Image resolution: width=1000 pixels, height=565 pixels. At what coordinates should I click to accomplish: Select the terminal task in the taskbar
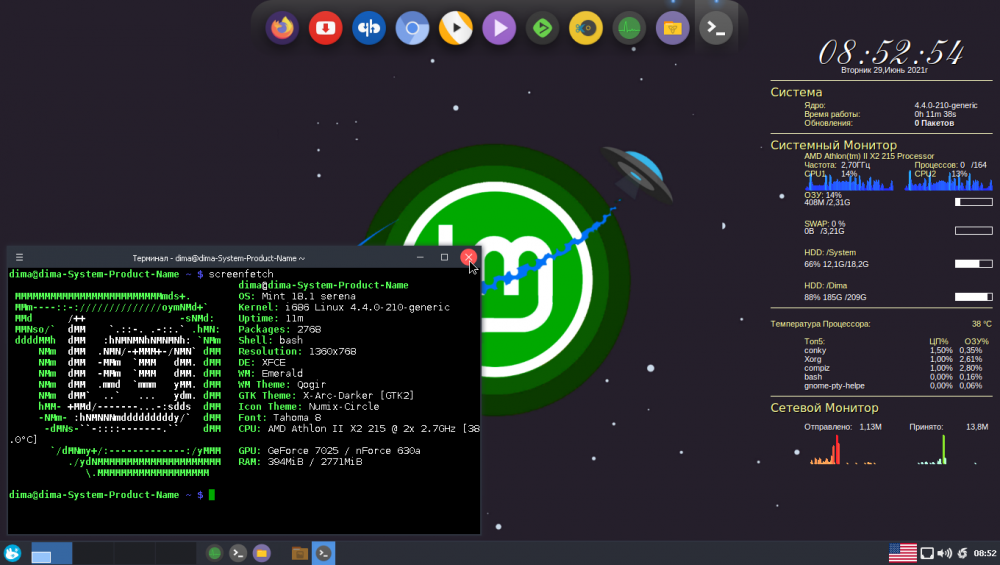(323, 553)
